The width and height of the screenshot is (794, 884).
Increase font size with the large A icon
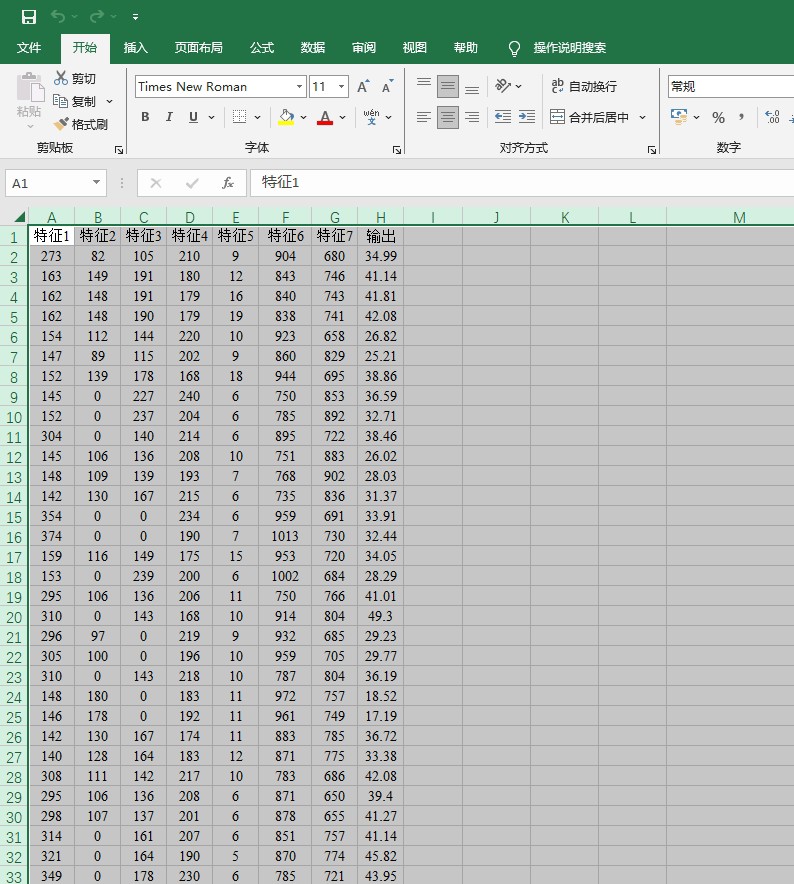point(364,86)
